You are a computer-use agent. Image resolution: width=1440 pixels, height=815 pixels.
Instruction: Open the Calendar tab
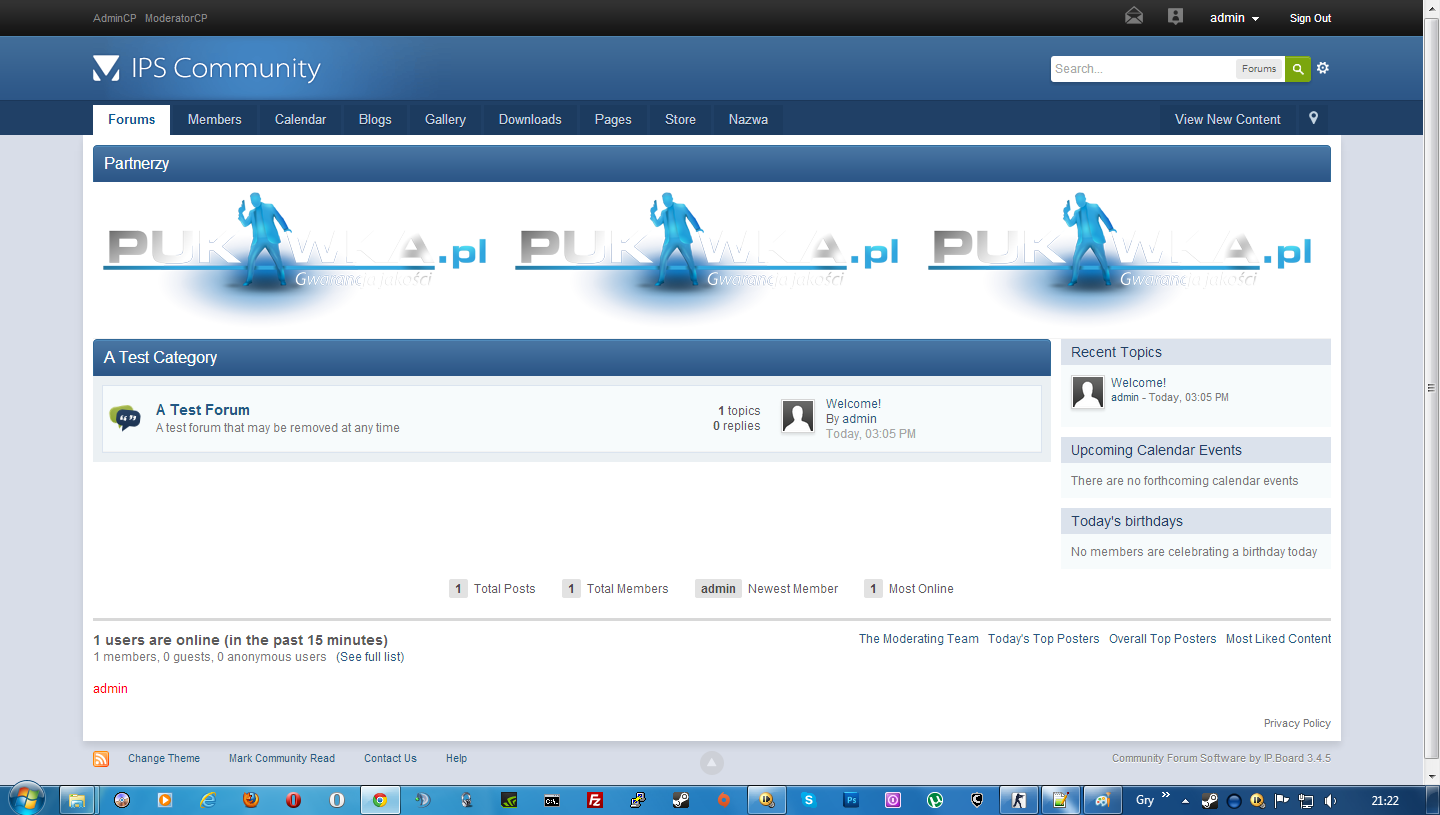click(300, 119)
